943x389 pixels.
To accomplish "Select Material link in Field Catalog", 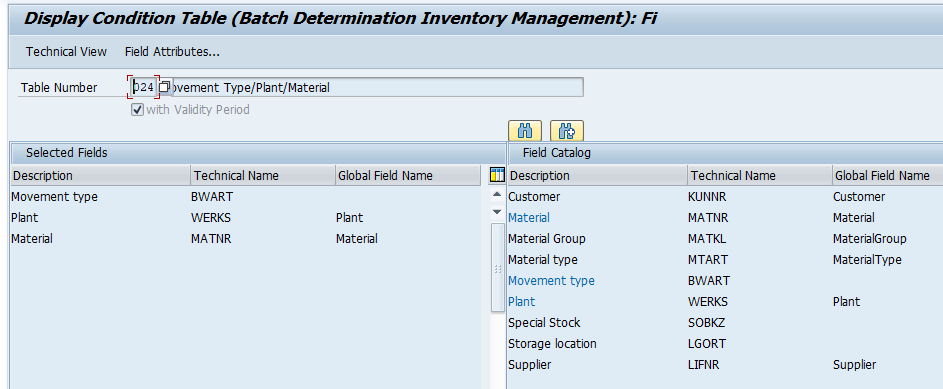I will coord(529,218).
